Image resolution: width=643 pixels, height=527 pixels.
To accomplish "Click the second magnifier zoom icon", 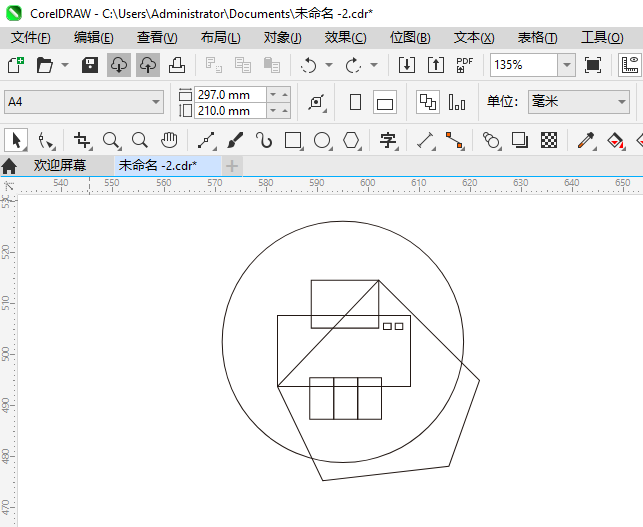I will coord(140,140).
